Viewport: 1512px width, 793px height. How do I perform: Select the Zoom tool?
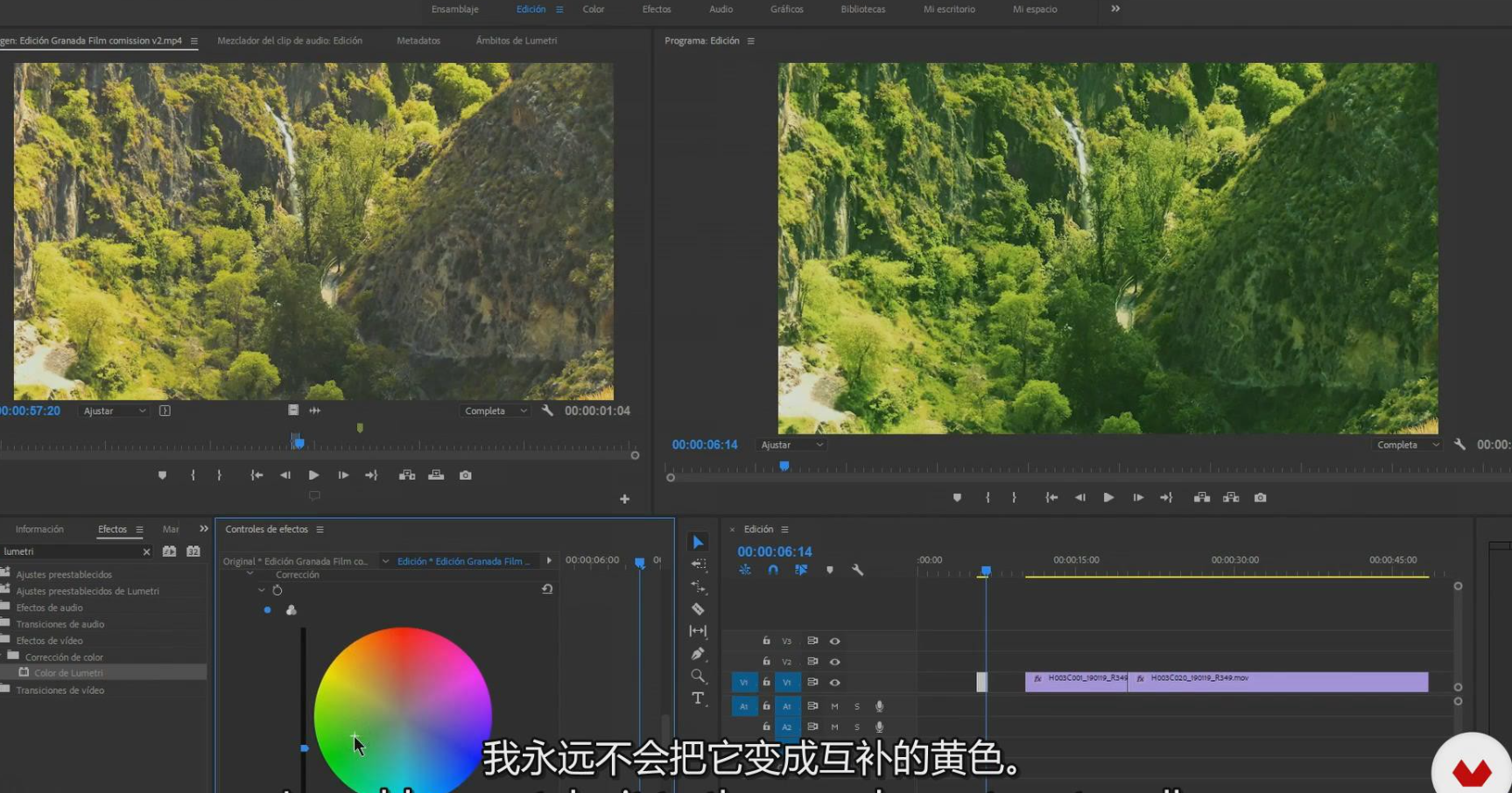pyautogui.click(x=698, y=676)
